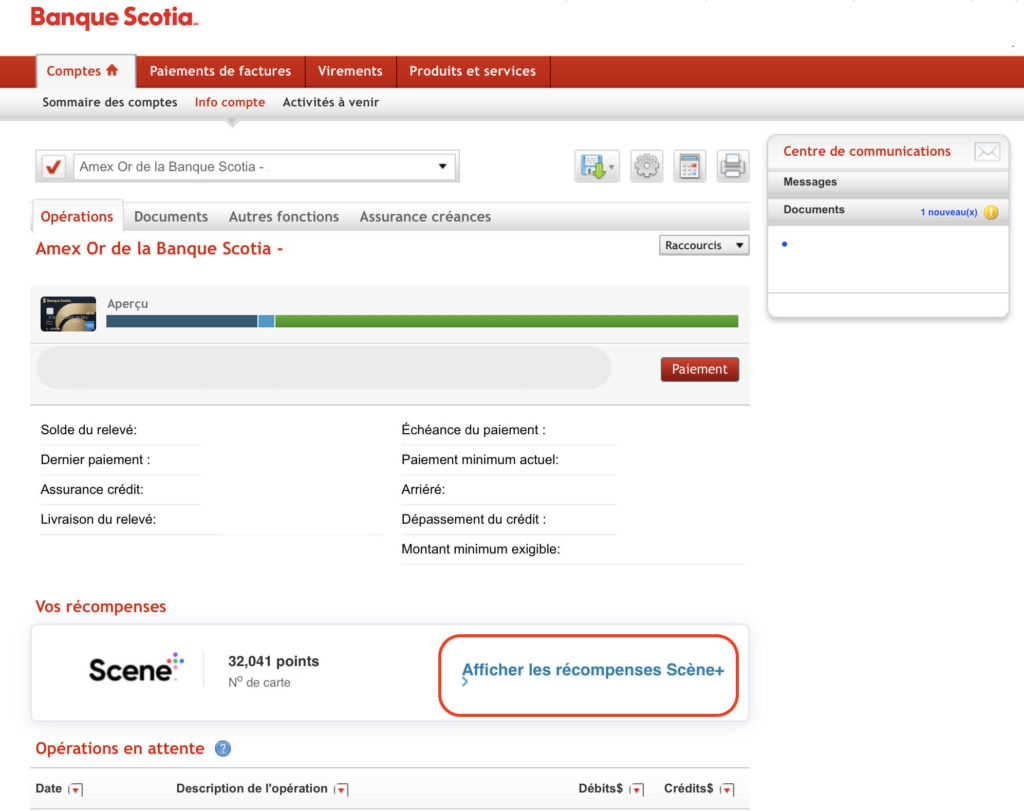Click the Banque Scotia logo
Screen dimensions: 1024x811
click(x=113, y=17)
